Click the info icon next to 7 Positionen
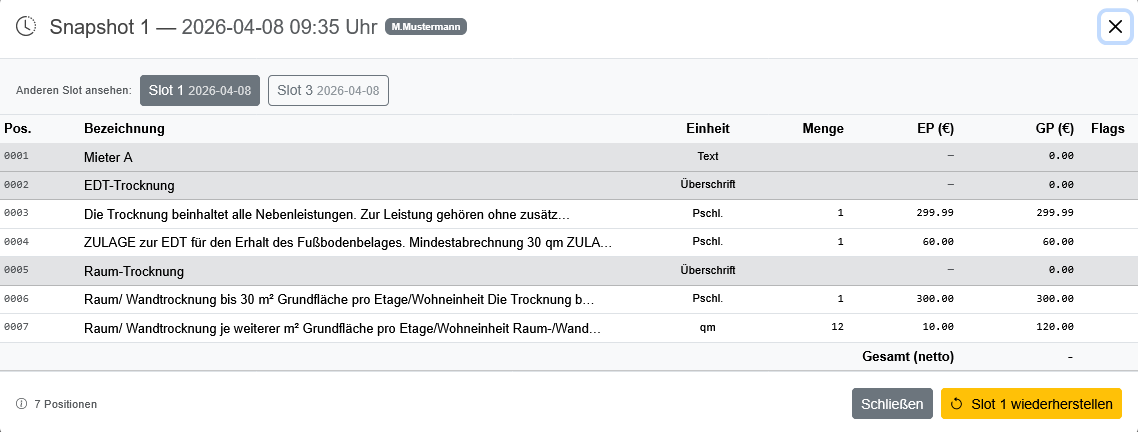Viewport: 1138px width, 432px height. coord(21,404)
